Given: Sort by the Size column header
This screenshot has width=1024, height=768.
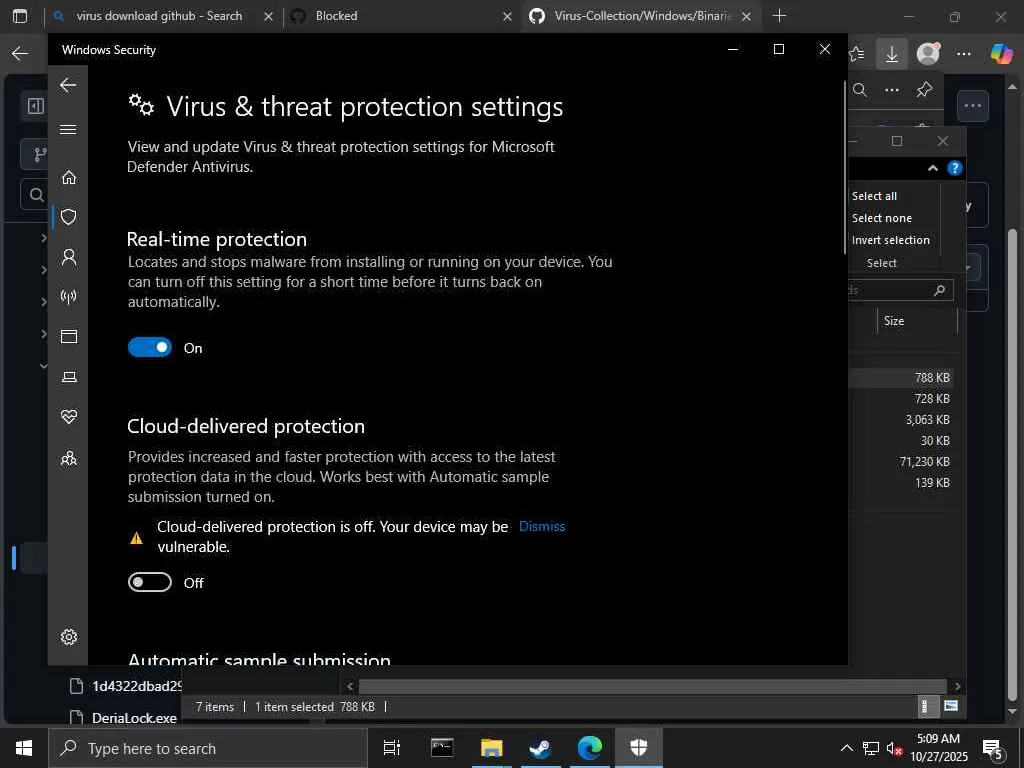Looking at the screenshot, I should (x=917, y=321).
